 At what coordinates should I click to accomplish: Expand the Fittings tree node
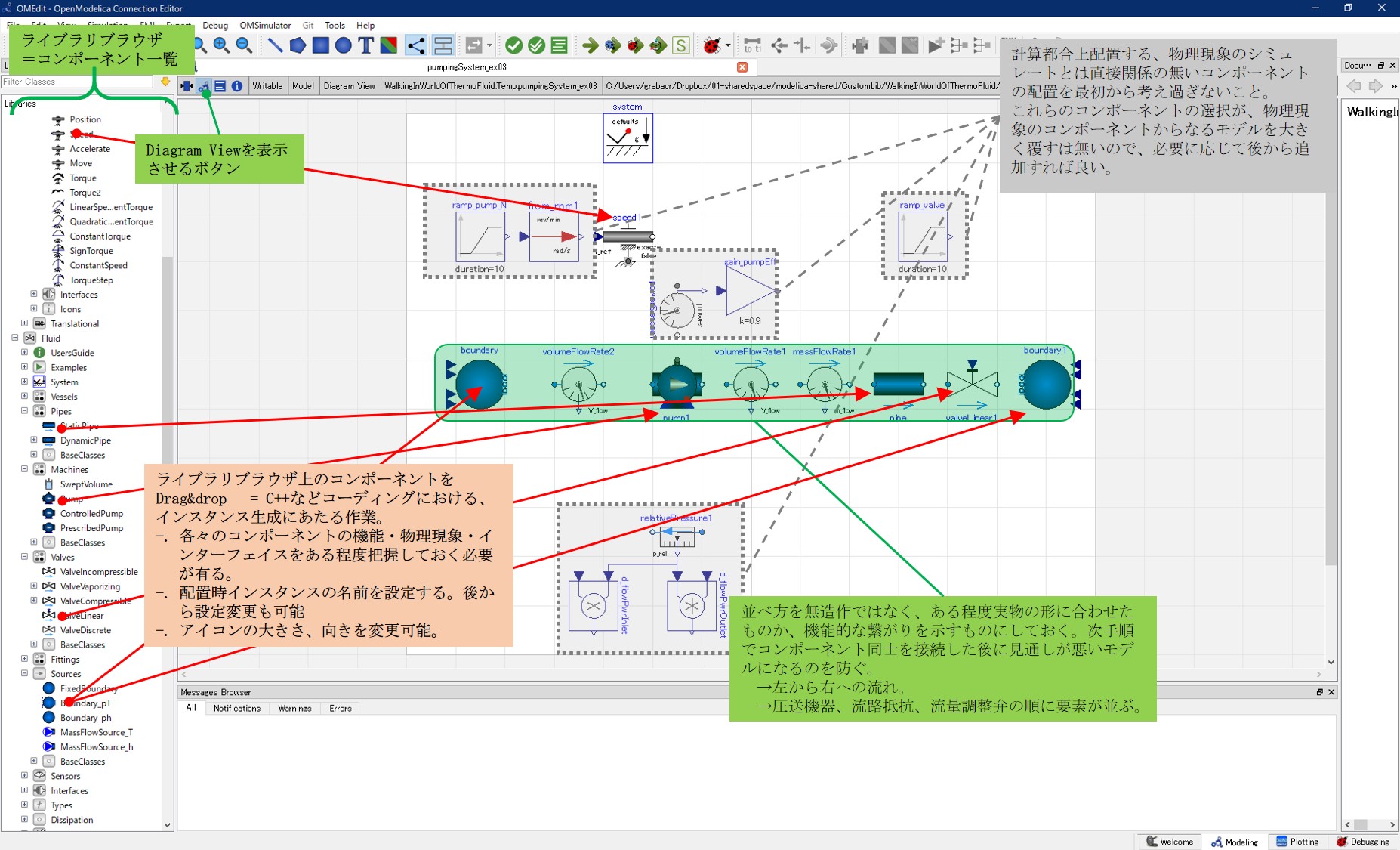click(24, 659)
